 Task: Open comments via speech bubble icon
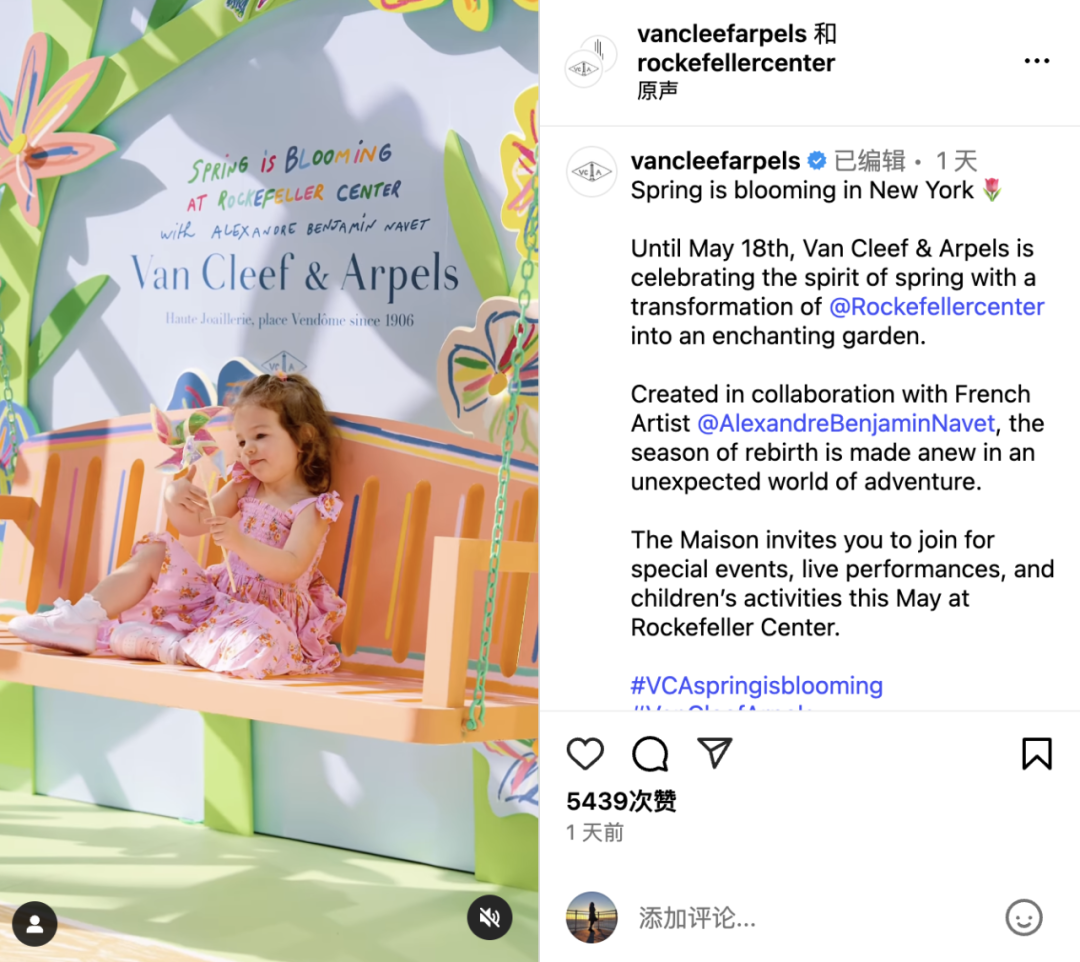coord(650,753)
